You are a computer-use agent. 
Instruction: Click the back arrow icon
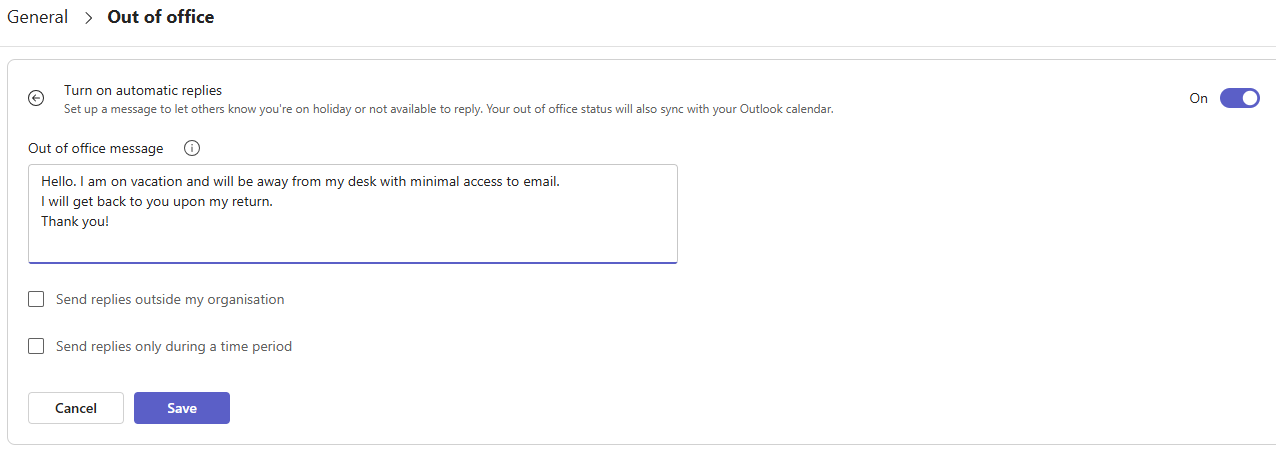(36, 98)
